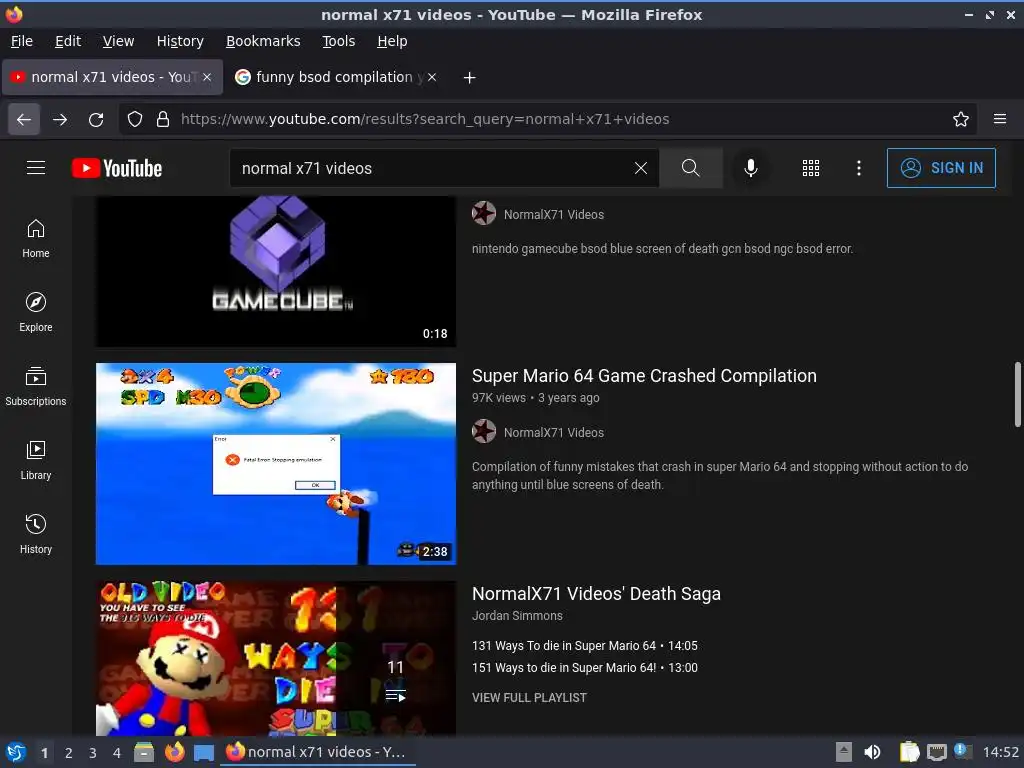1024x768 pixels.
Task: Launch Firefox from the taskbar launcher
Action: (174, 752)
